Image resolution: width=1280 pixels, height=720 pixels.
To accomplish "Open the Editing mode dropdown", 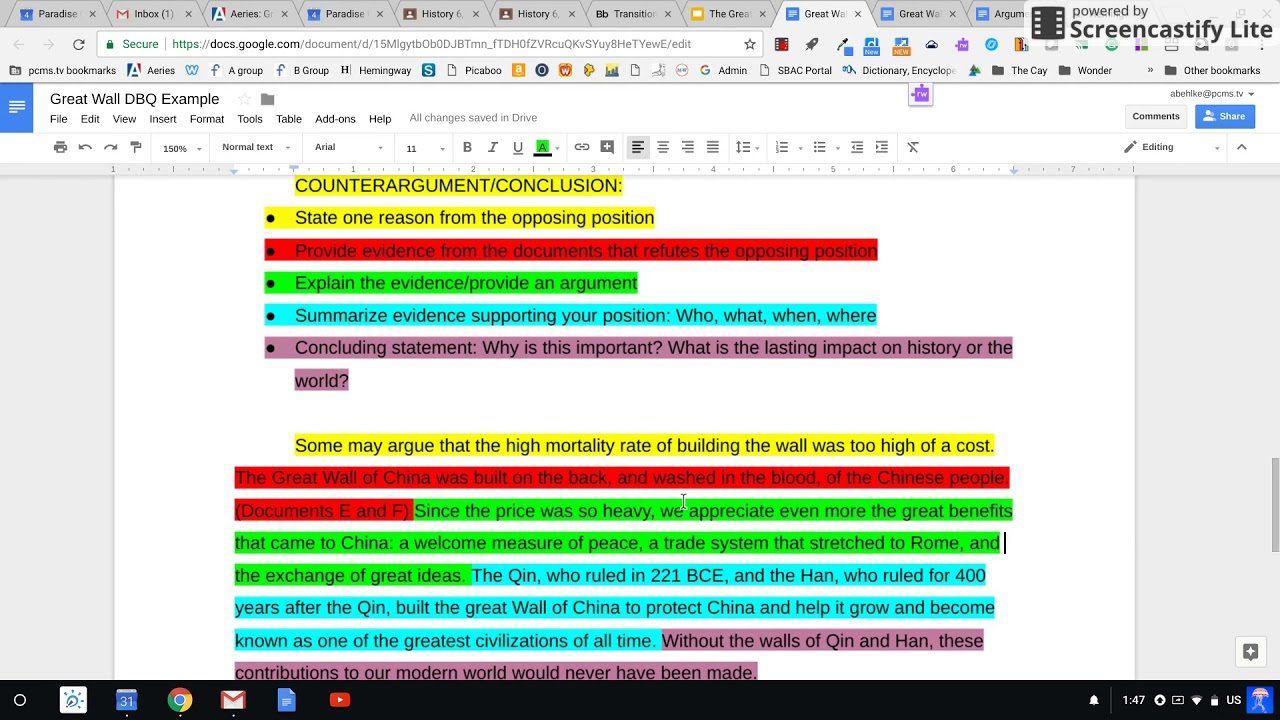I will tap(1172, 147).
